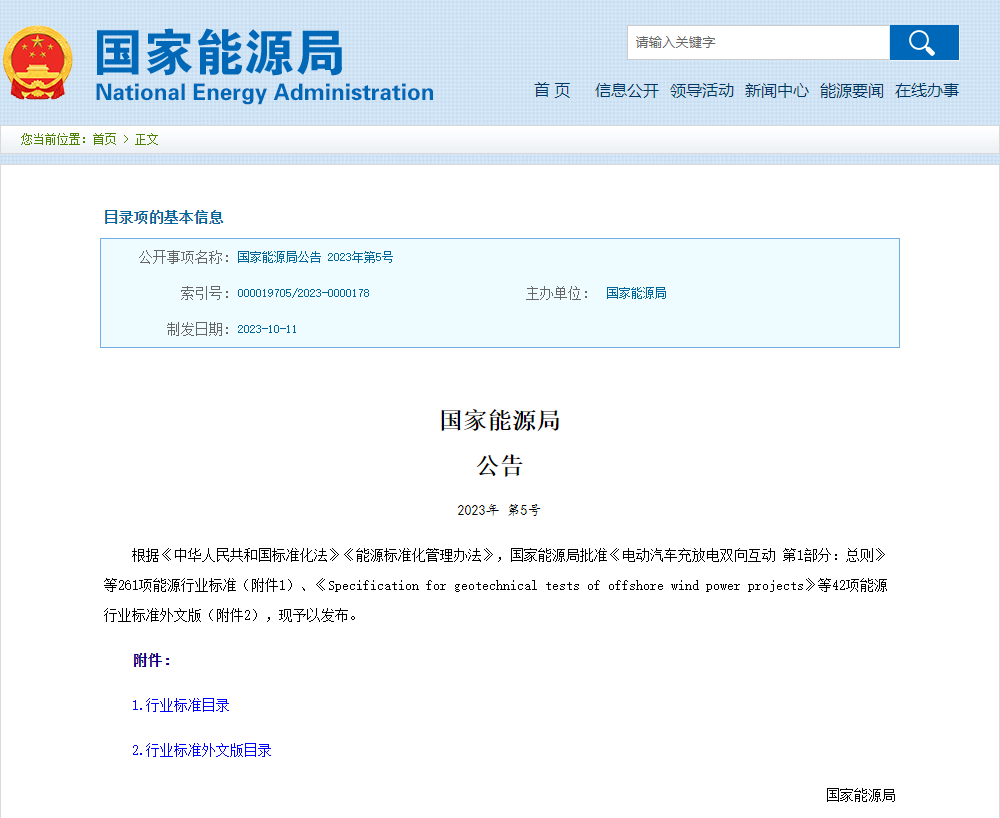
Task: Select 领导活动 in the navigation bar
Action: pyautogui.click(x=702, y=90)
